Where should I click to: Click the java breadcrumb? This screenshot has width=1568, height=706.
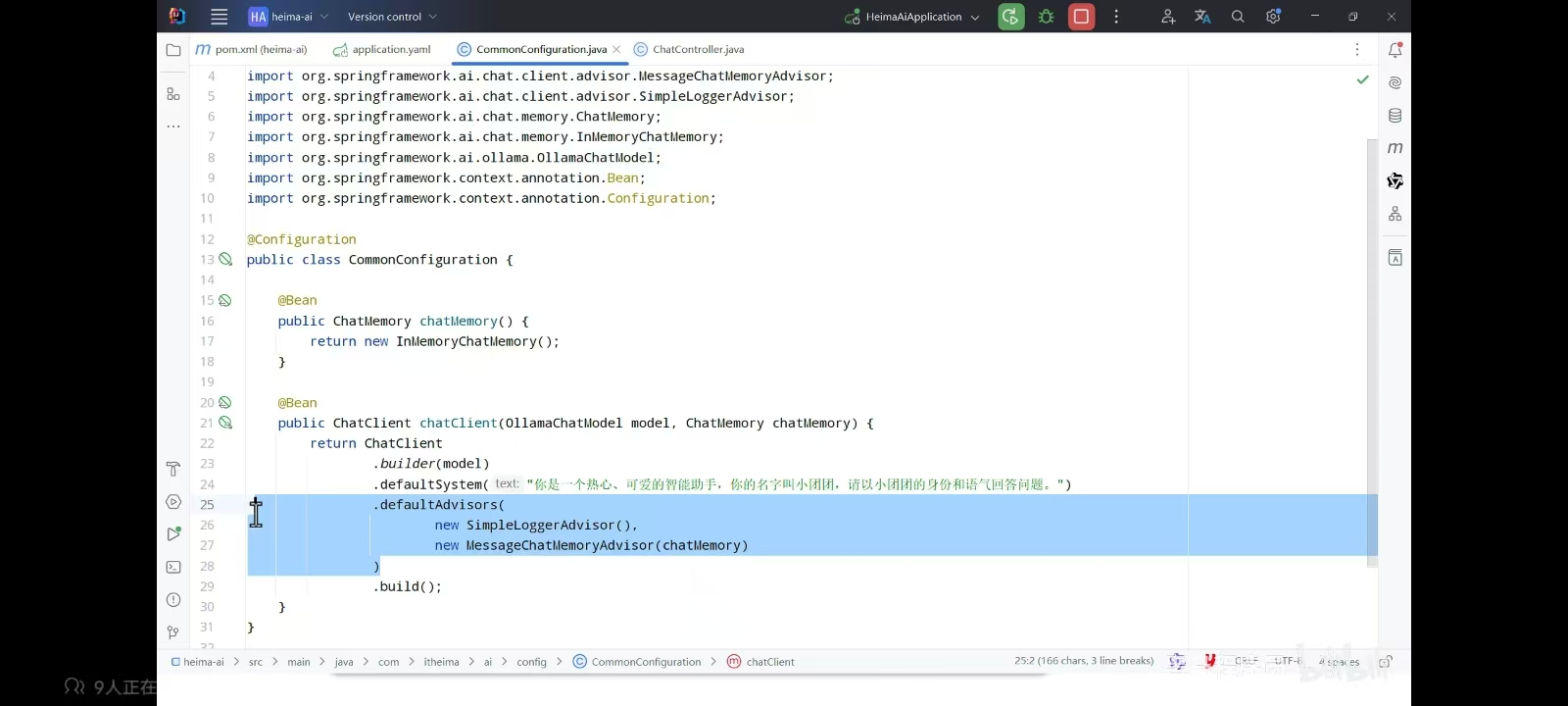[344, 662]
